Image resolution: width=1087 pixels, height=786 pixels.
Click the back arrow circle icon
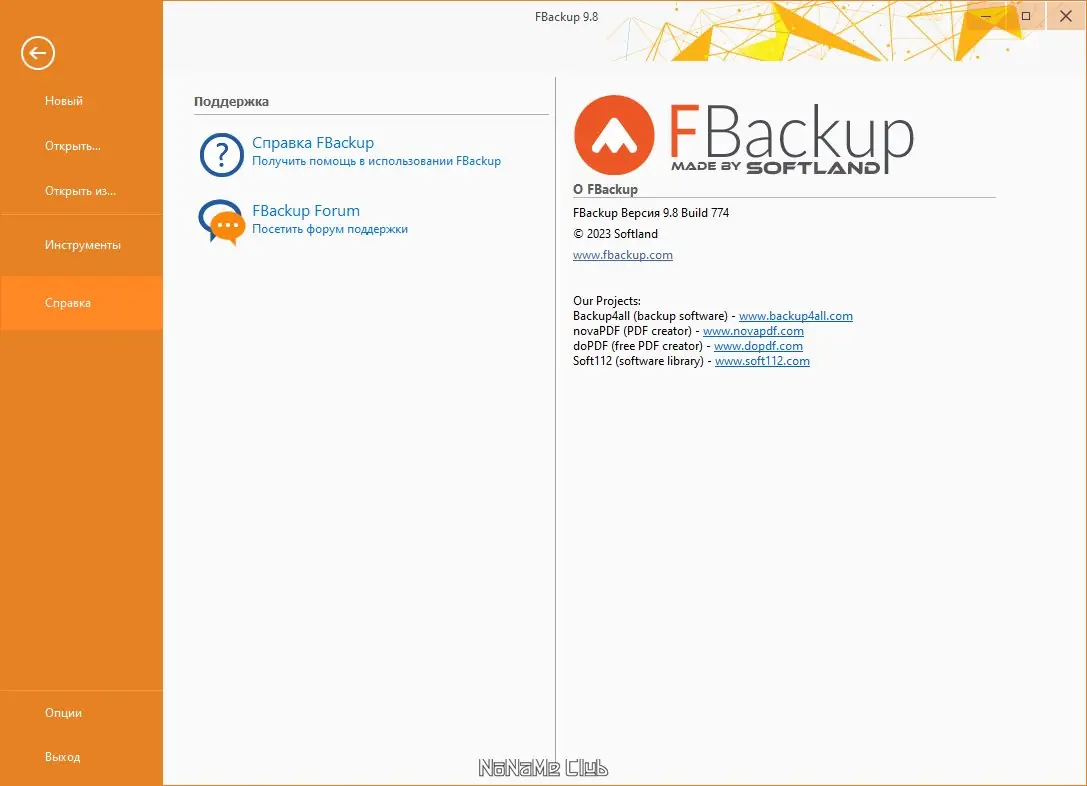pos(37,53)
